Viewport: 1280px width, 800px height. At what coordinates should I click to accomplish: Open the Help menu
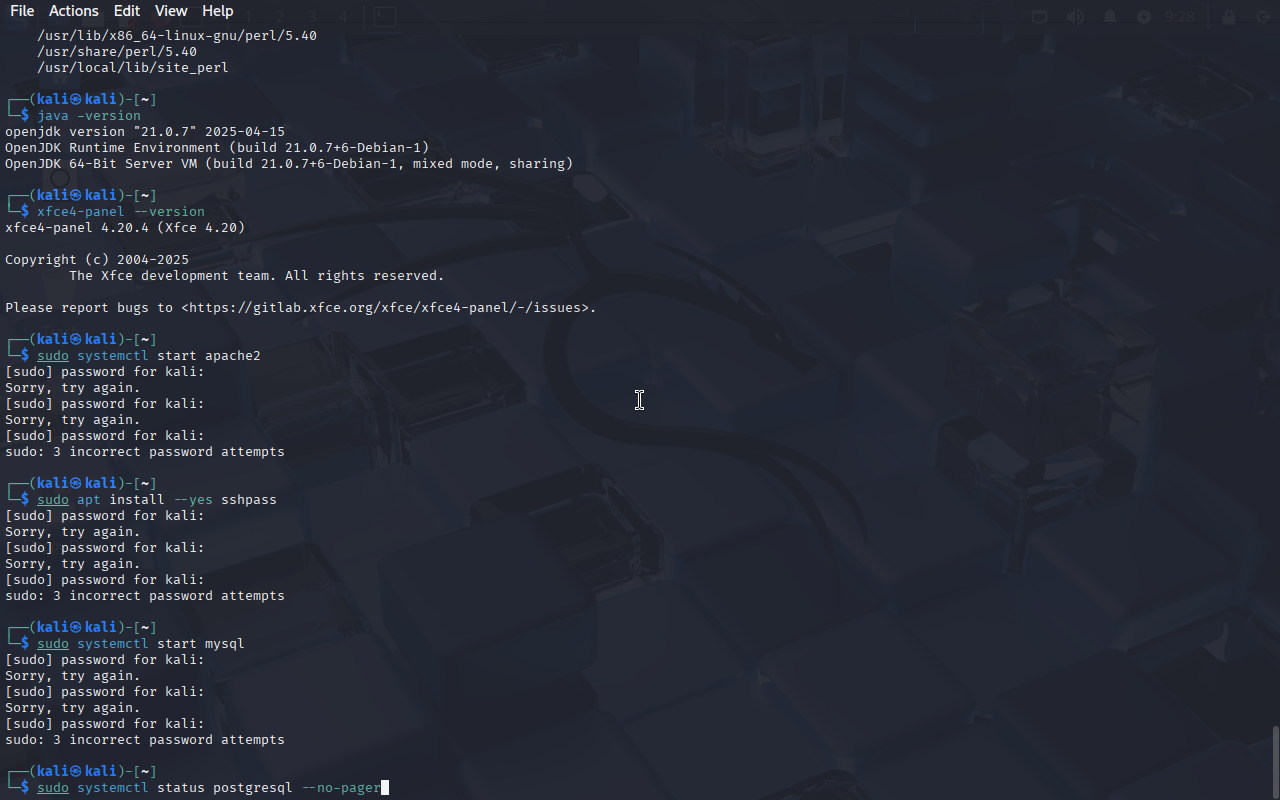click(x=217, y=11)
